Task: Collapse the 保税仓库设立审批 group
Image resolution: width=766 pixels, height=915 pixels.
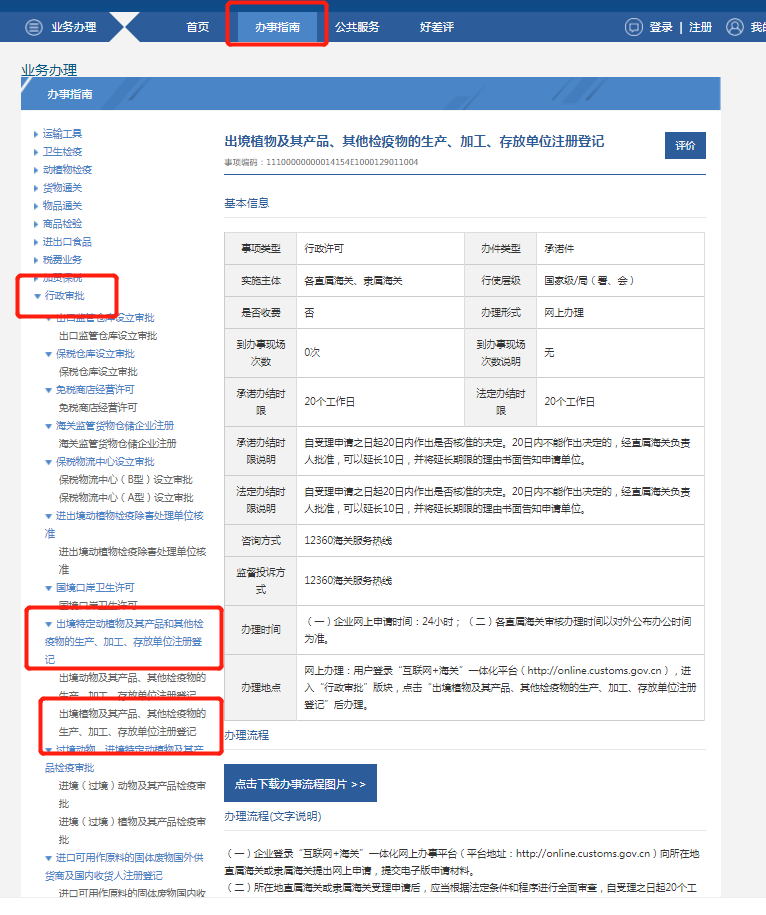Action: [x=48, y=354]
